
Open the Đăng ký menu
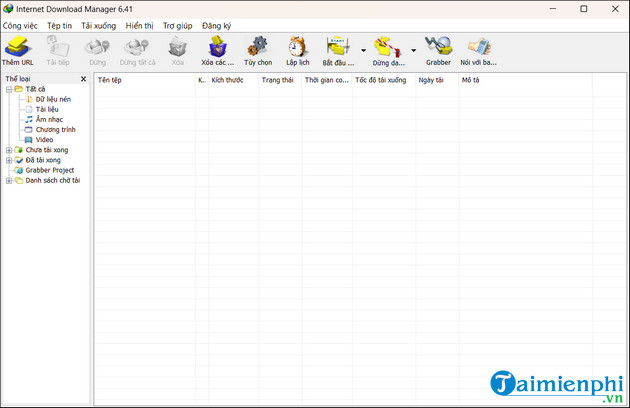[217, 26]
